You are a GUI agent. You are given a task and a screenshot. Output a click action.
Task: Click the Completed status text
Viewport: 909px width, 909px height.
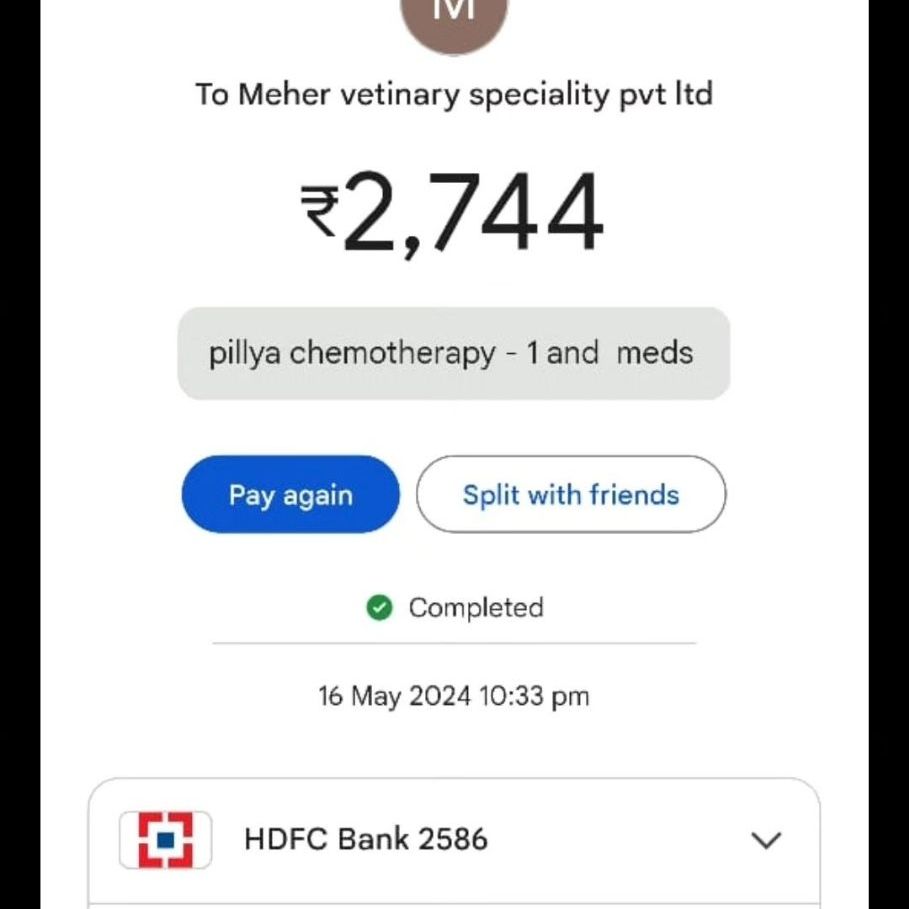[x=476, y=608]
